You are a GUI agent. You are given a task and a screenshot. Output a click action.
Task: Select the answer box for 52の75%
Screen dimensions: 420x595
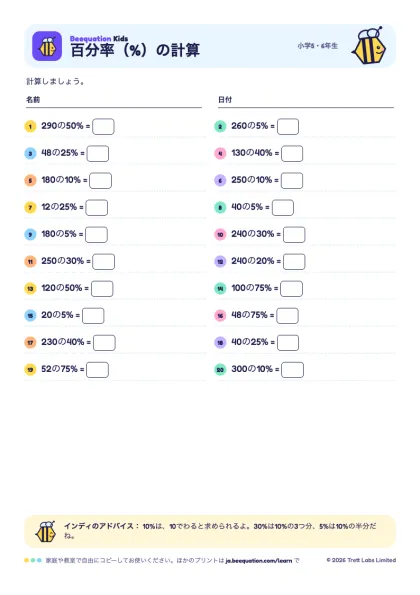tap(98, 370)
